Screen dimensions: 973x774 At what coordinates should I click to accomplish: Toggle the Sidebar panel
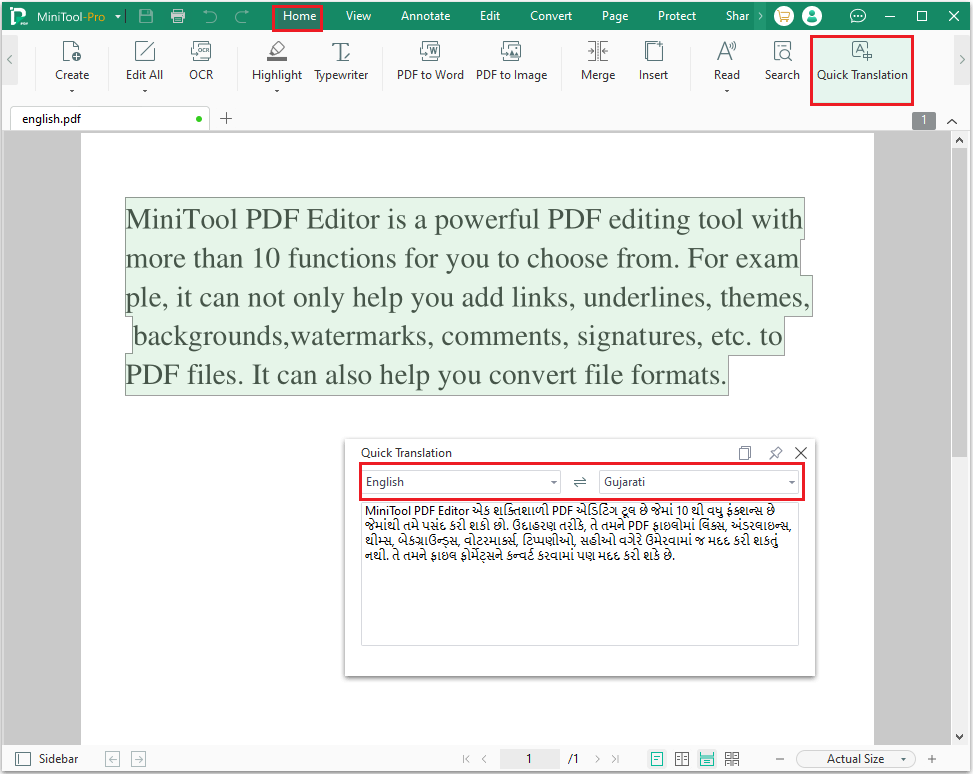tap(47, 759)
